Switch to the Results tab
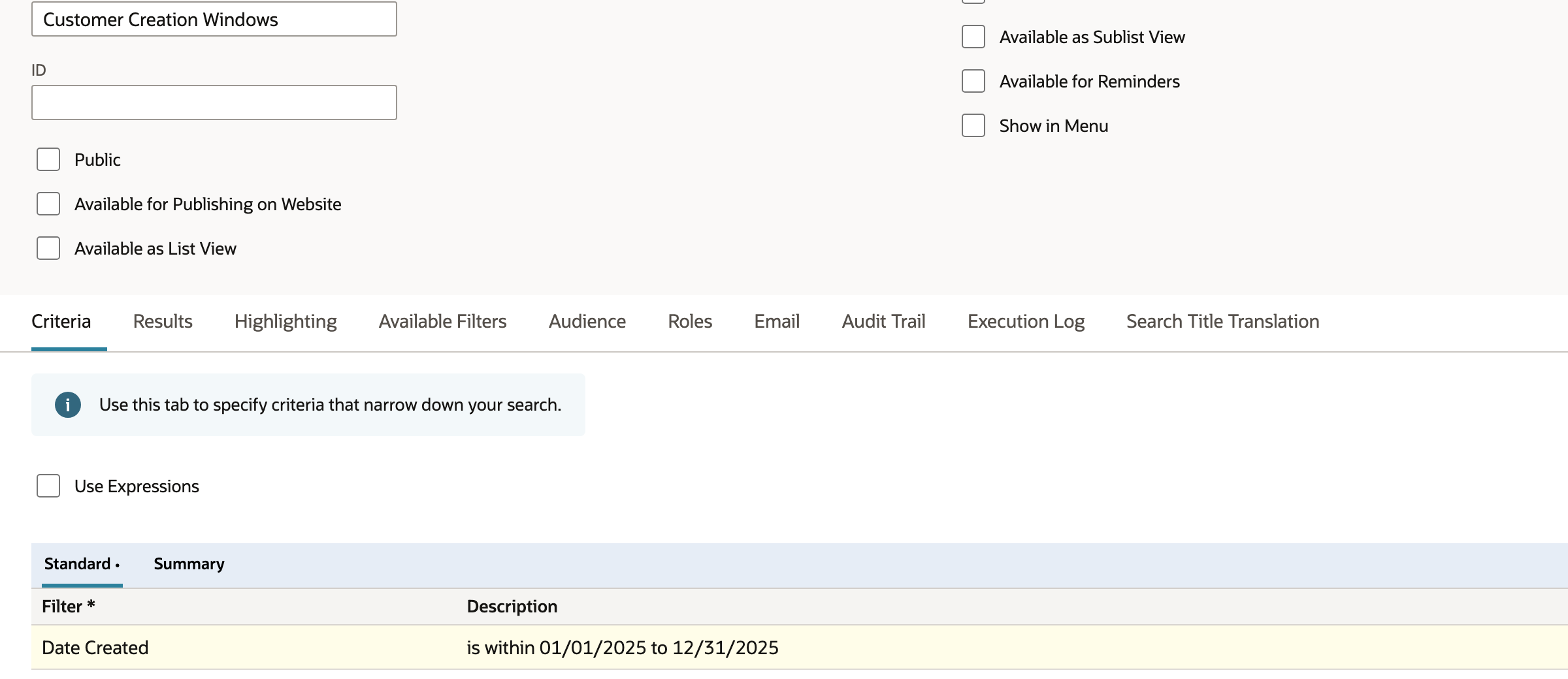Viewport: 1568px width, 679px height. click(x=163, y=321)
